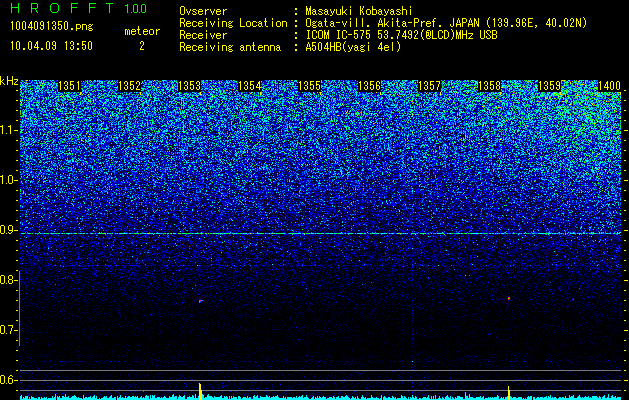Click the meteor count label
This screenshot has width=629, height=400.
coord(142,31)
